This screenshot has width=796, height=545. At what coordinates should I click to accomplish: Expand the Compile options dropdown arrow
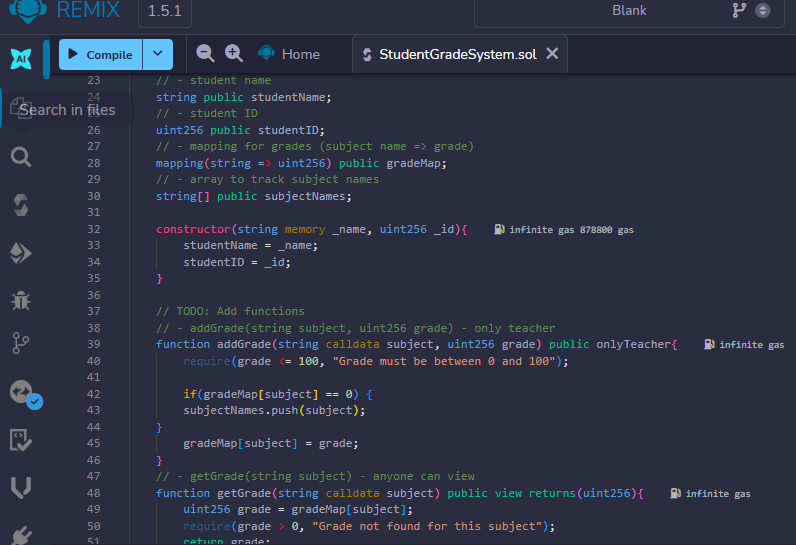pos(158,54)
